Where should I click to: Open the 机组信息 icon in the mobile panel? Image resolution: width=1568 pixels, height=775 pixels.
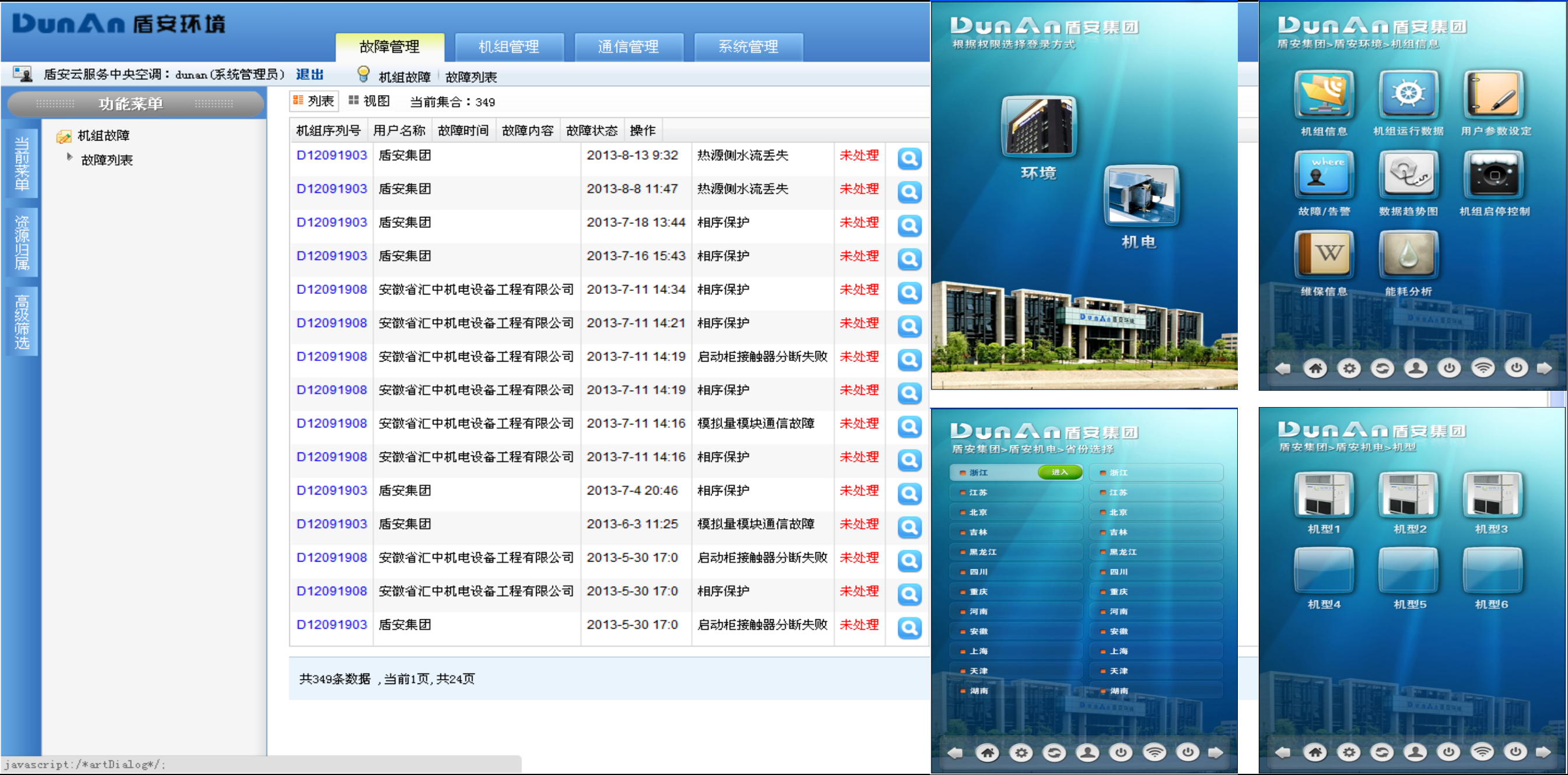[x=1324, y=94]
